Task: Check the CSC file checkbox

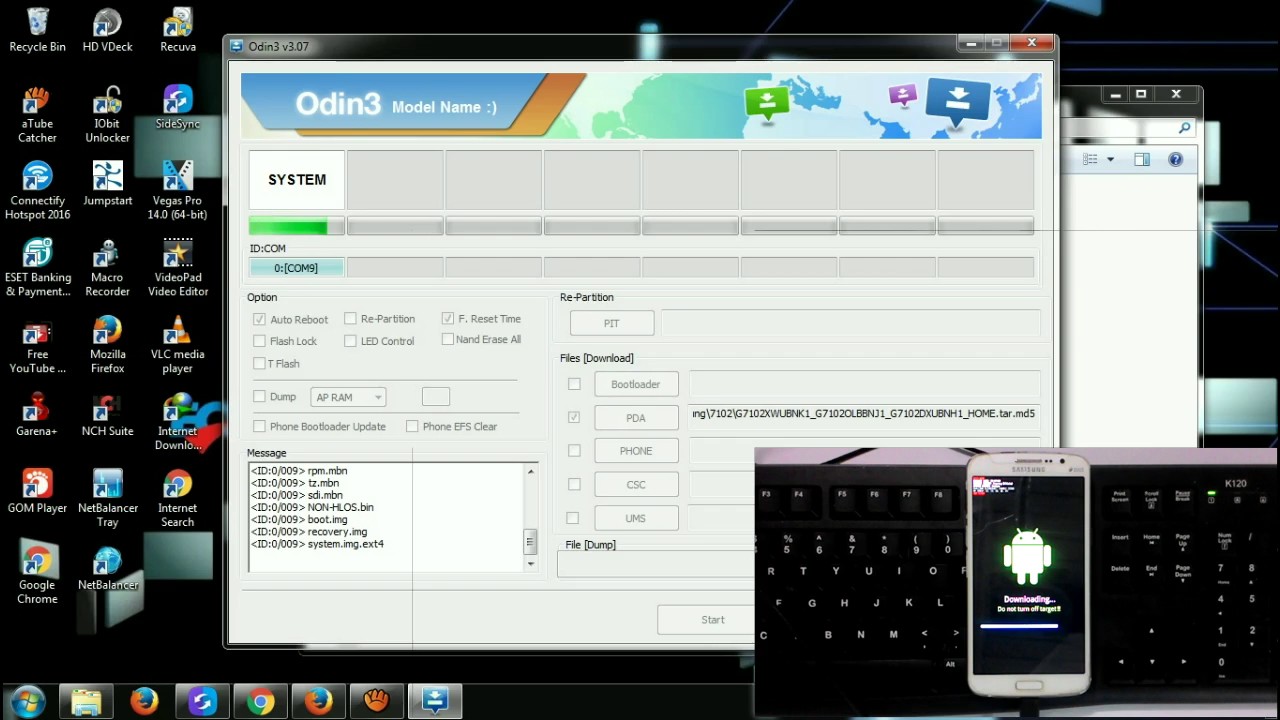Action: click(574, 484)
